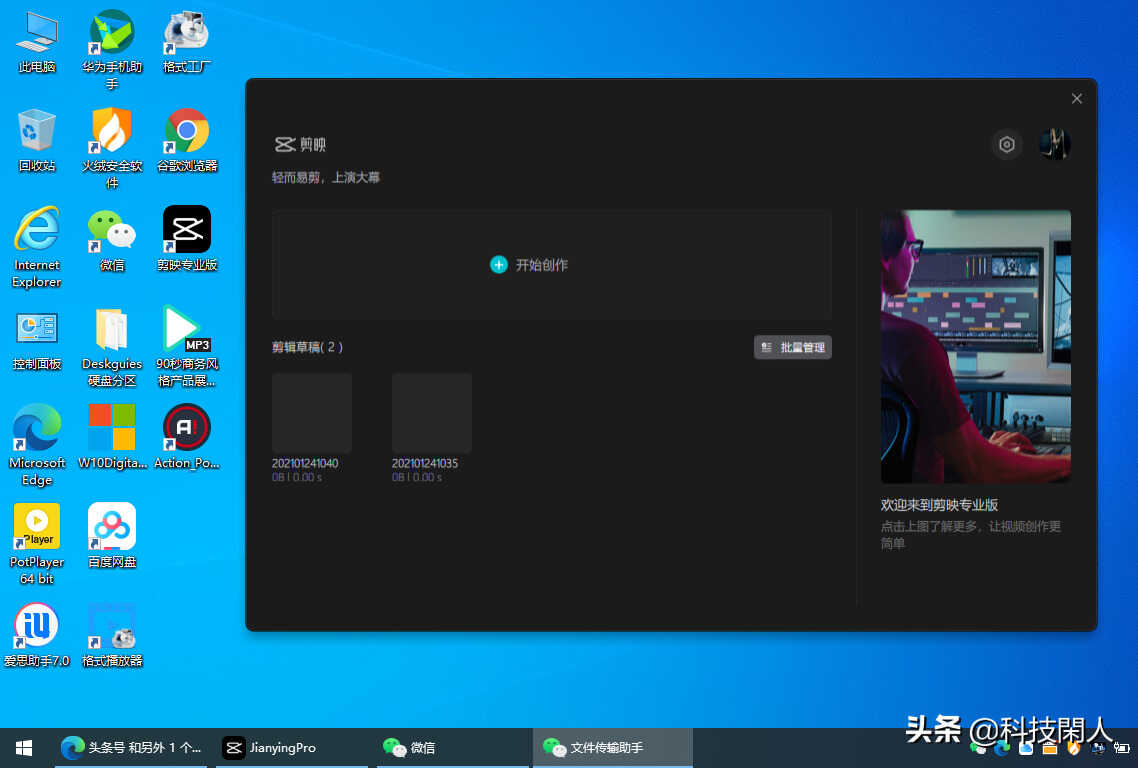The height and width of the screenshot is (768, 1138).
Task: Switch to 文件传输助手 taskbar item
Action: pos(612,748)
